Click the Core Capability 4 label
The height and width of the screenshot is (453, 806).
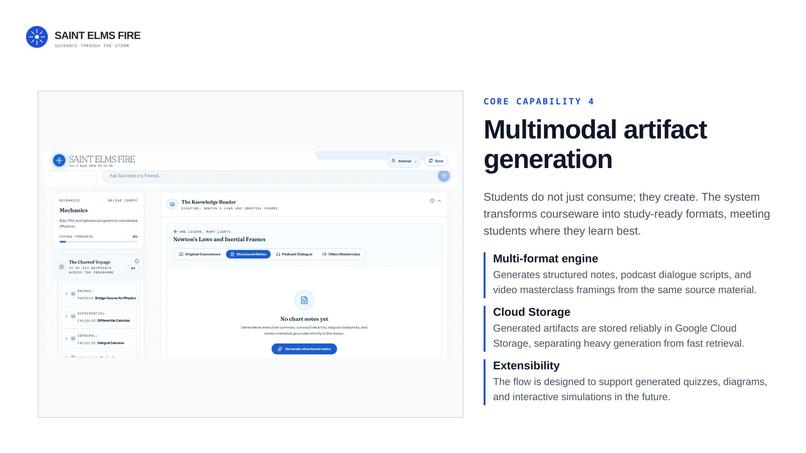[x=539, y=102]
